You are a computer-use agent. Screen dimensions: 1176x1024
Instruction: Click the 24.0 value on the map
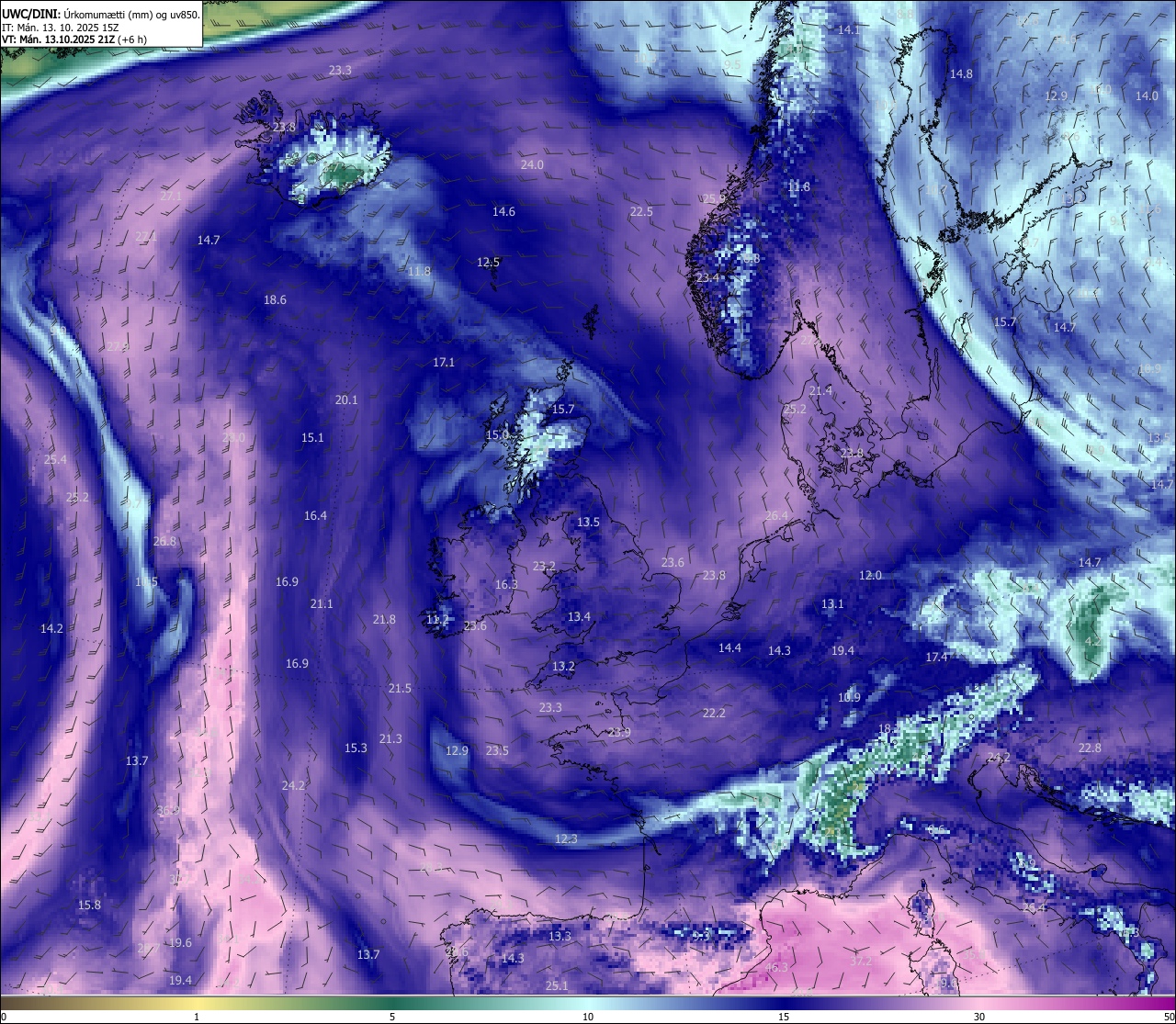click(532, 164)
